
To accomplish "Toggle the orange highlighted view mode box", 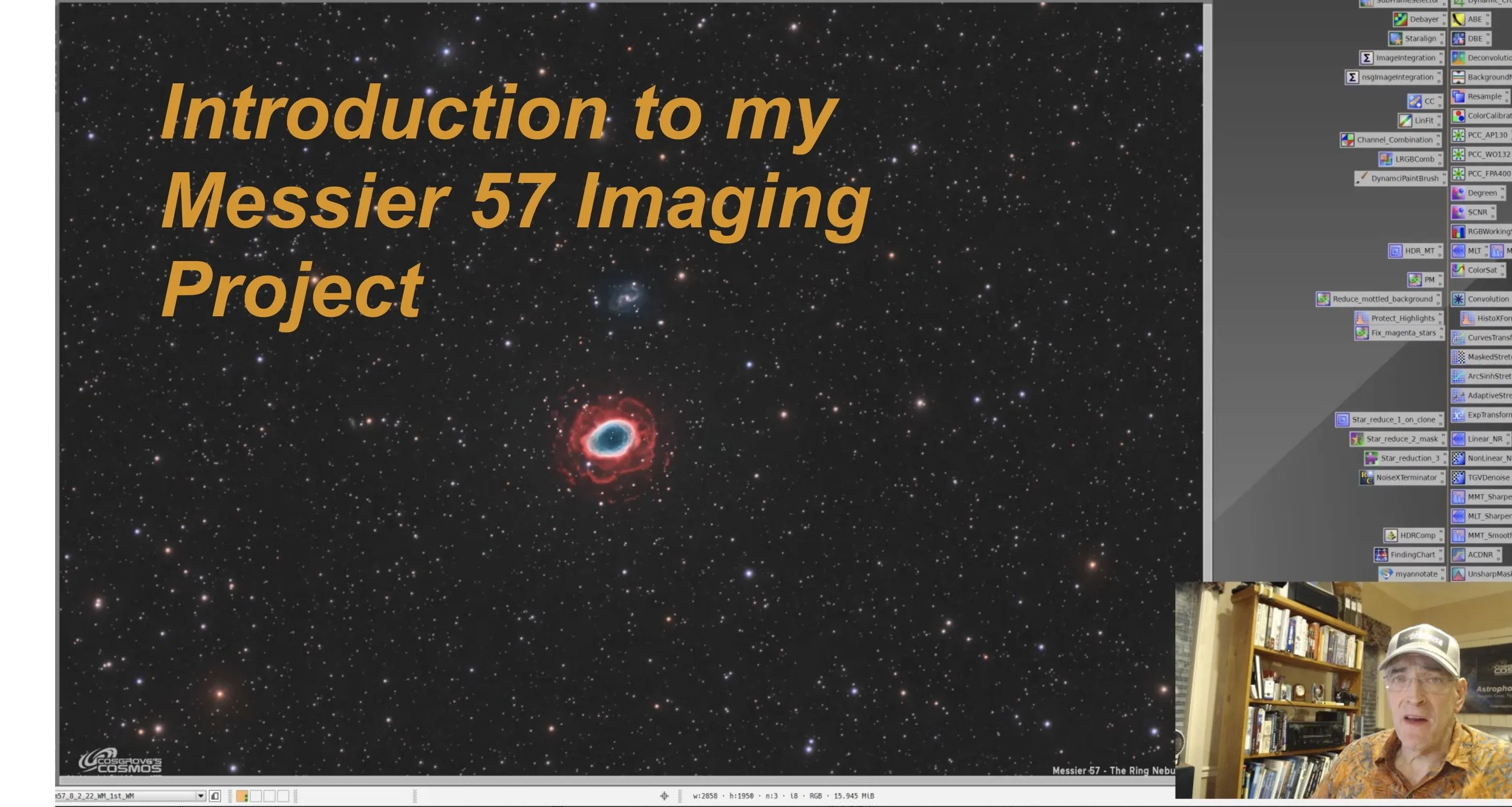I will (x=242, y=796).
